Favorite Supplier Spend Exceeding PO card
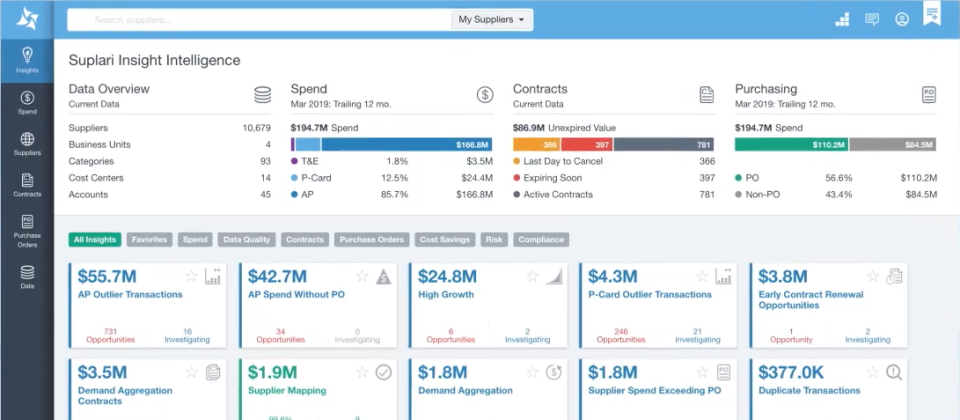The width and height of the screenshot is (960, 420). pyautogui.click(x=703, y=372)
